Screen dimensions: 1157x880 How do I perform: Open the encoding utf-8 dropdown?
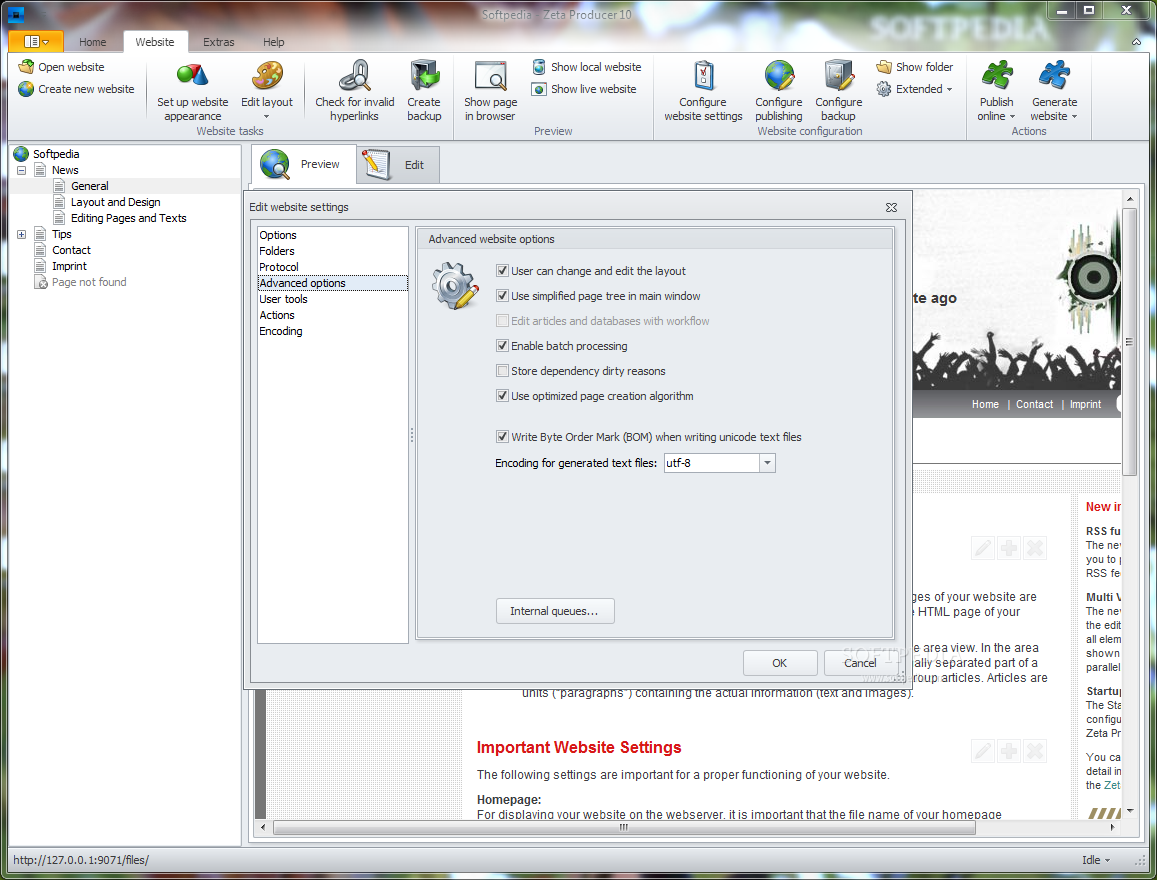pyautogui.click(x=767, y=463)
